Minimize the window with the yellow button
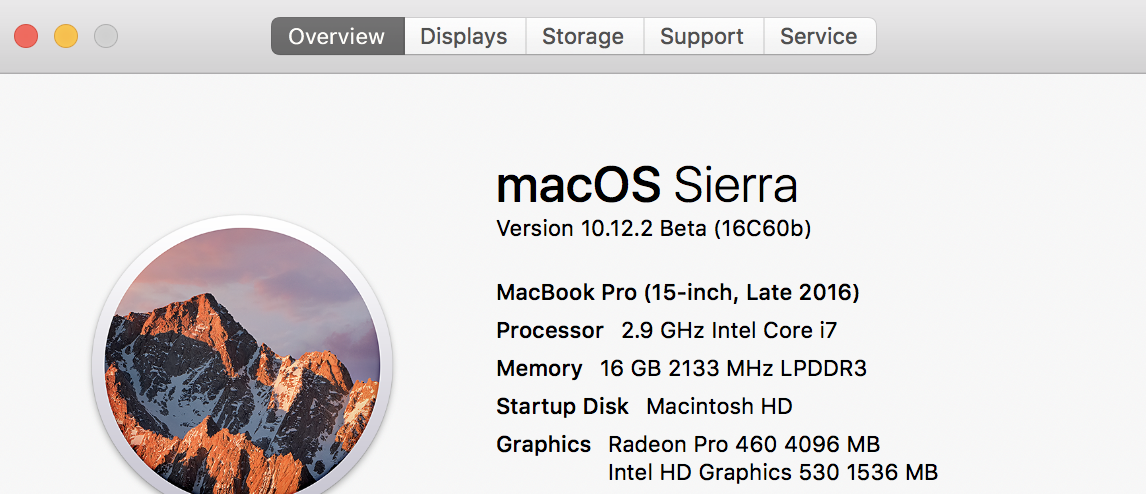The width and height of the screenshot is (1146, 494). click(66, 36)
